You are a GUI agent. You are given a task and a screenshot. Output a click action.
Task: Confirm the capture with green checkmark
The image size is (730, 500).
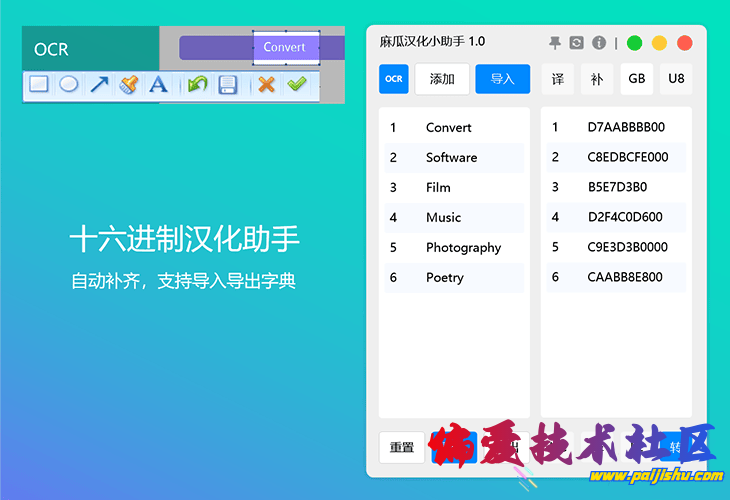(x=296, y=85)
